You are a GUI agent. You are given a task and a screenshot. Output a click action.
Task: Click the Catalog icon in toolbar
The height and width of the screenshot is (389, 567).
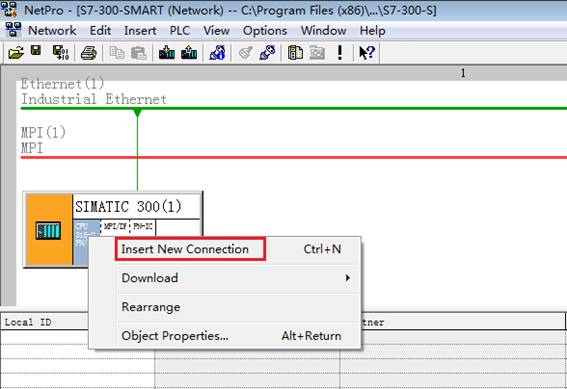295,53
